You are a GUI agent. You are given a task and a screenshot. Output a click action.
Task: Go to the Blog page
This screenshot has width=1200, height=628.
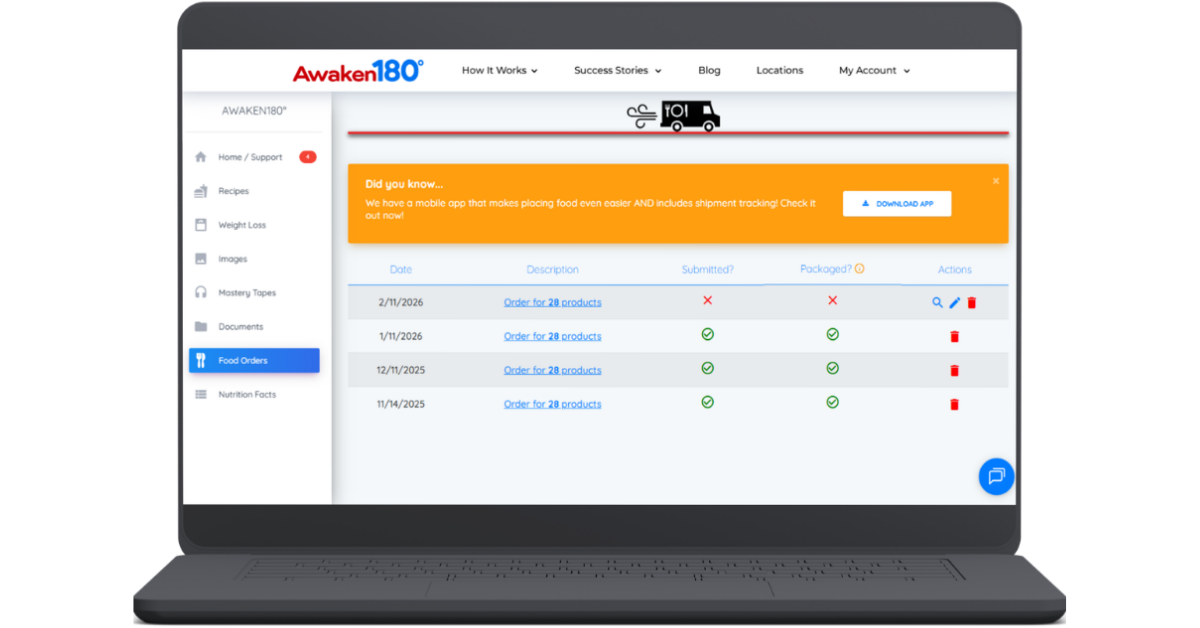709,70
